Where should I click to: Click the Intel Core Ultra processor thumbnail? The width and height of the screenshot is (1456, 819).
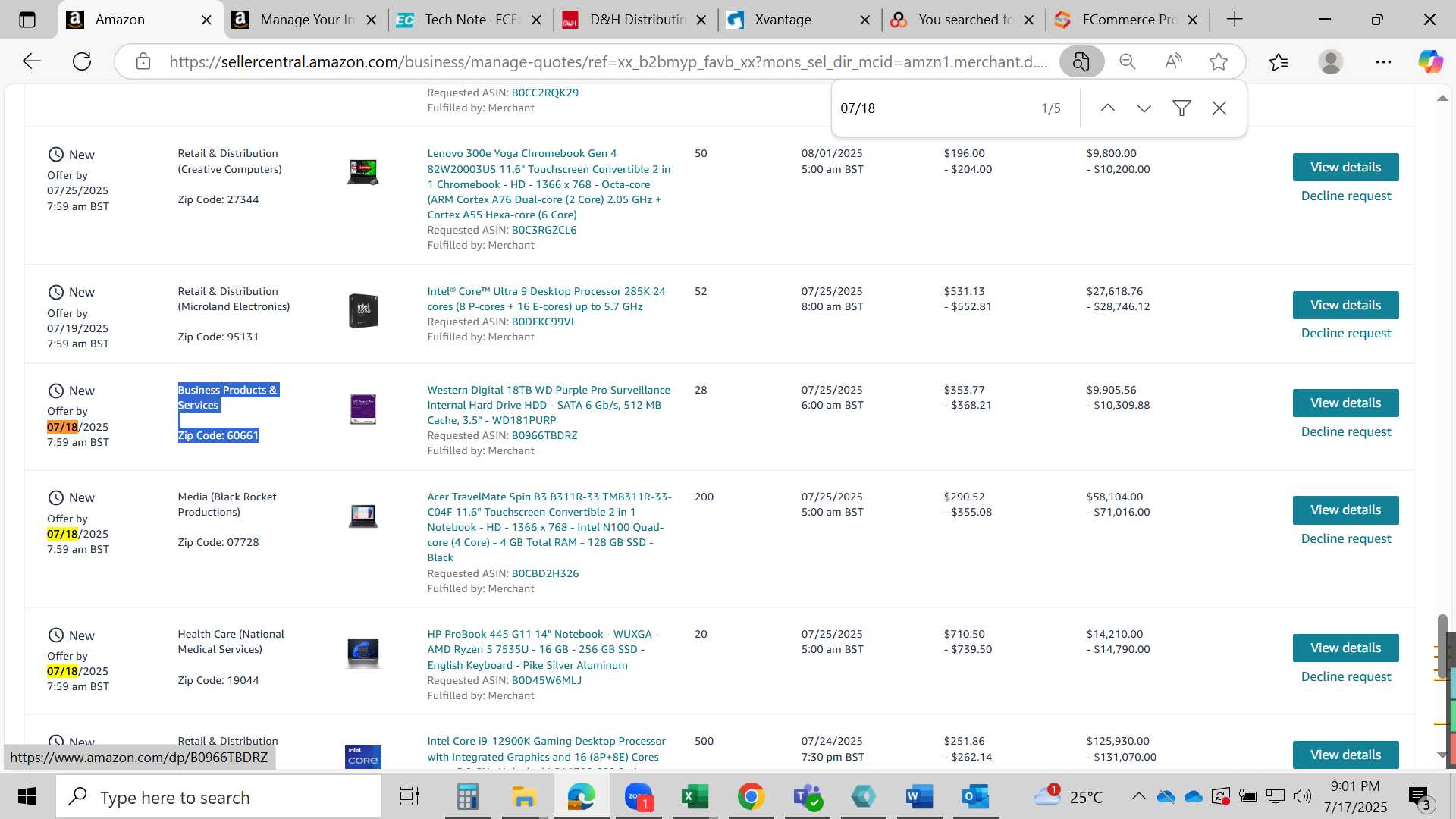[363, 311]
